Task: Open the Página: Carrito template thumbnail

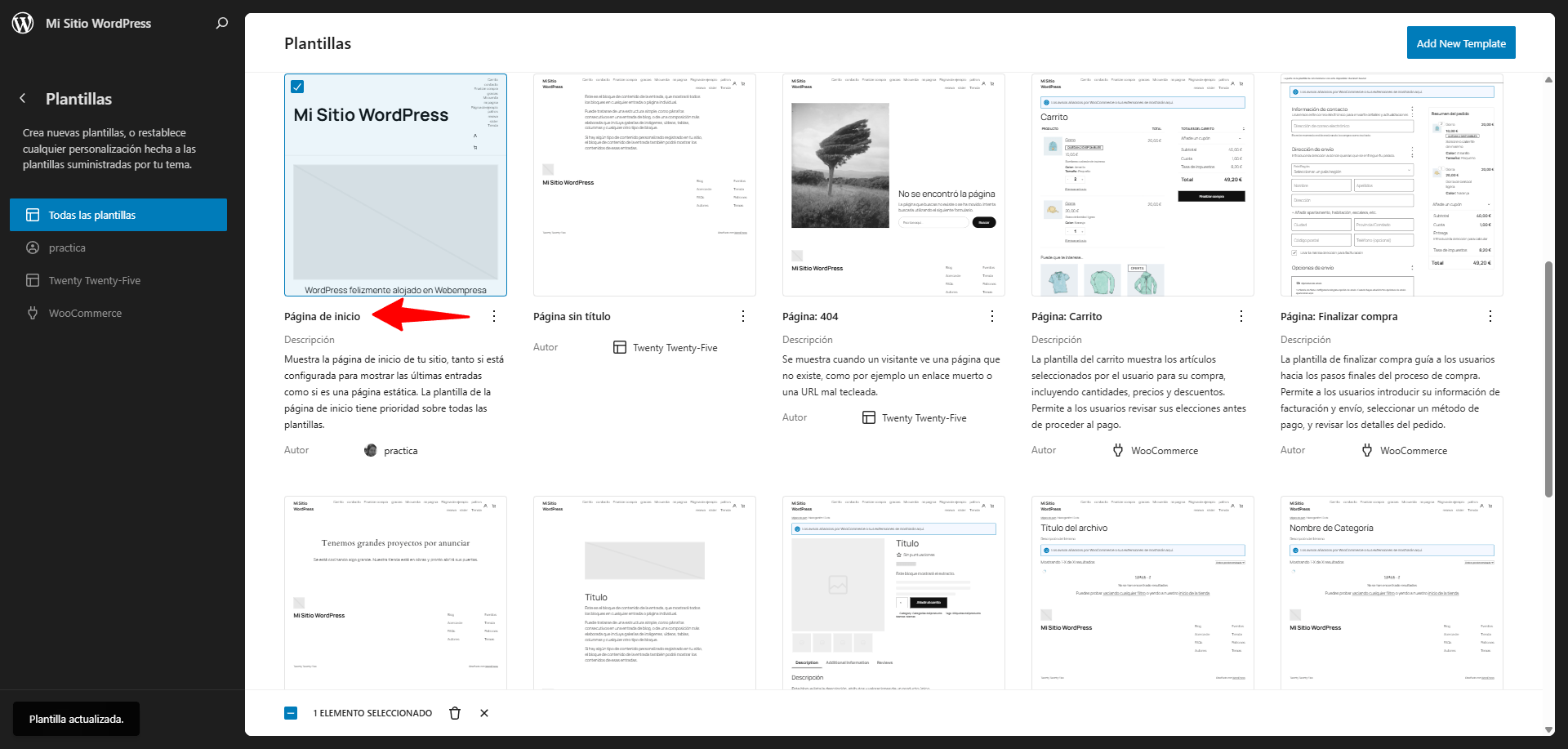Action: click(1143, 185)
